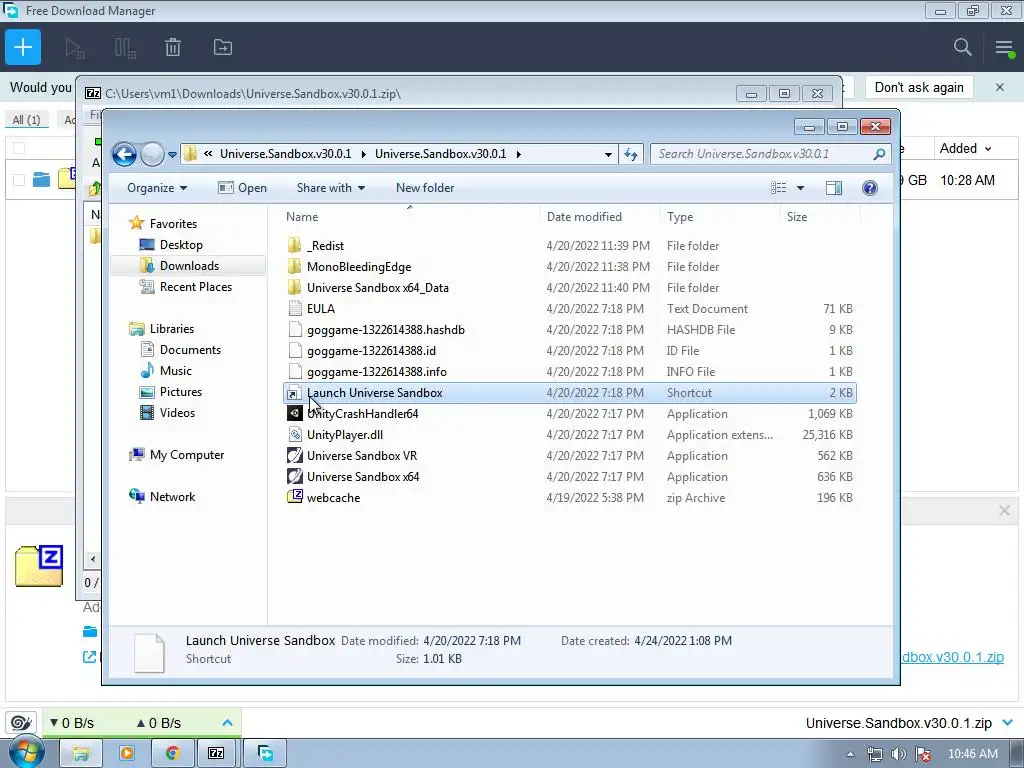
Task: Collapse the FDM bottom download details chevron
Action: 1008,722
